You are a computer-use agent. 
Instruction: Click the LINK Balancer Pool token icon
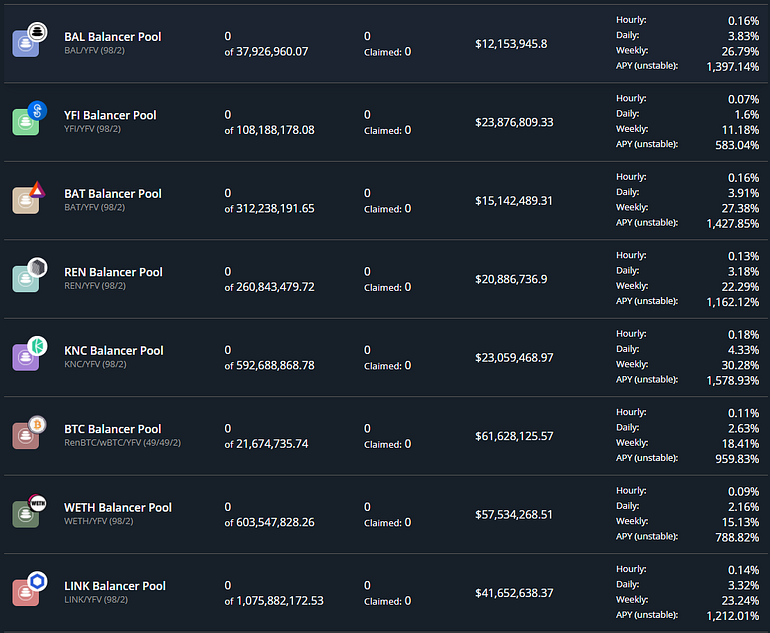29,589
